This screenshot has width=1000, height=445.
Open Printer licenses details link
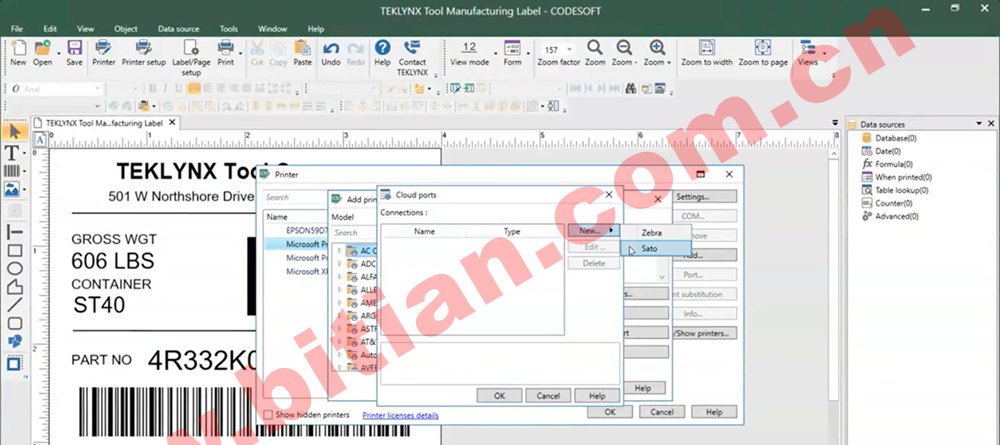(x=401, y=415)
